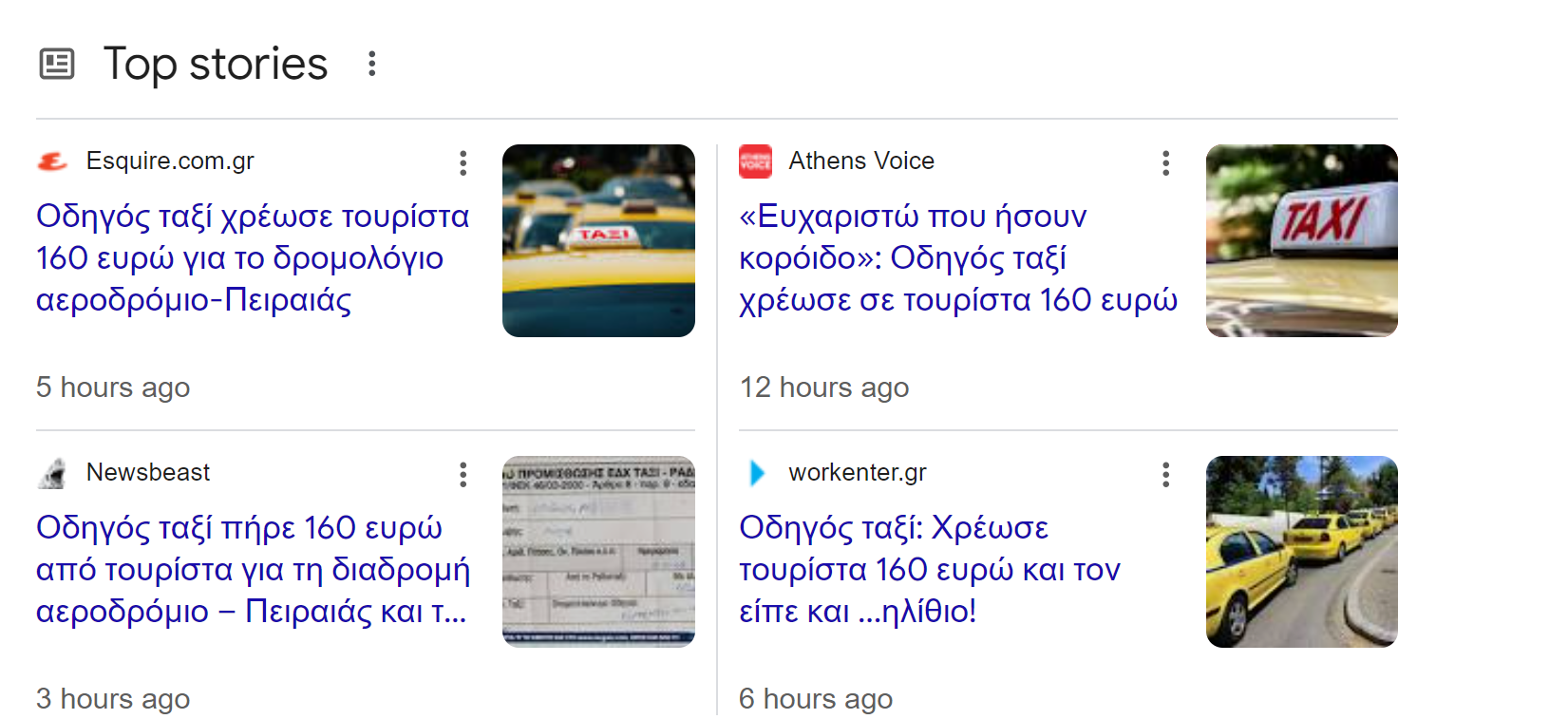The image size is (1568, 719).
Task: Click the Top stories heading
Action: (x=216, y=64)
